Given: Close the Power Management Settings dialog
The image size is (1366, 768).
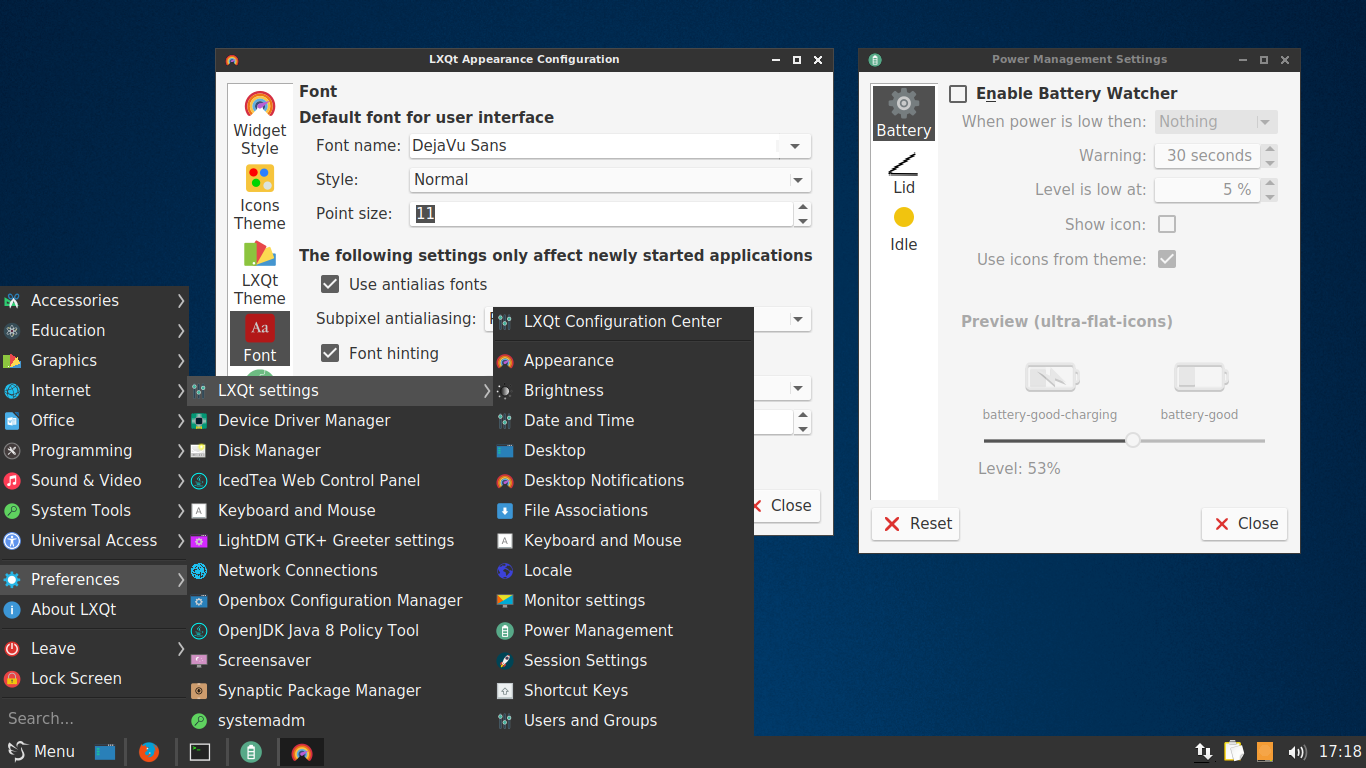Looking at the screenshot, I should click(x=1244, y=524).
